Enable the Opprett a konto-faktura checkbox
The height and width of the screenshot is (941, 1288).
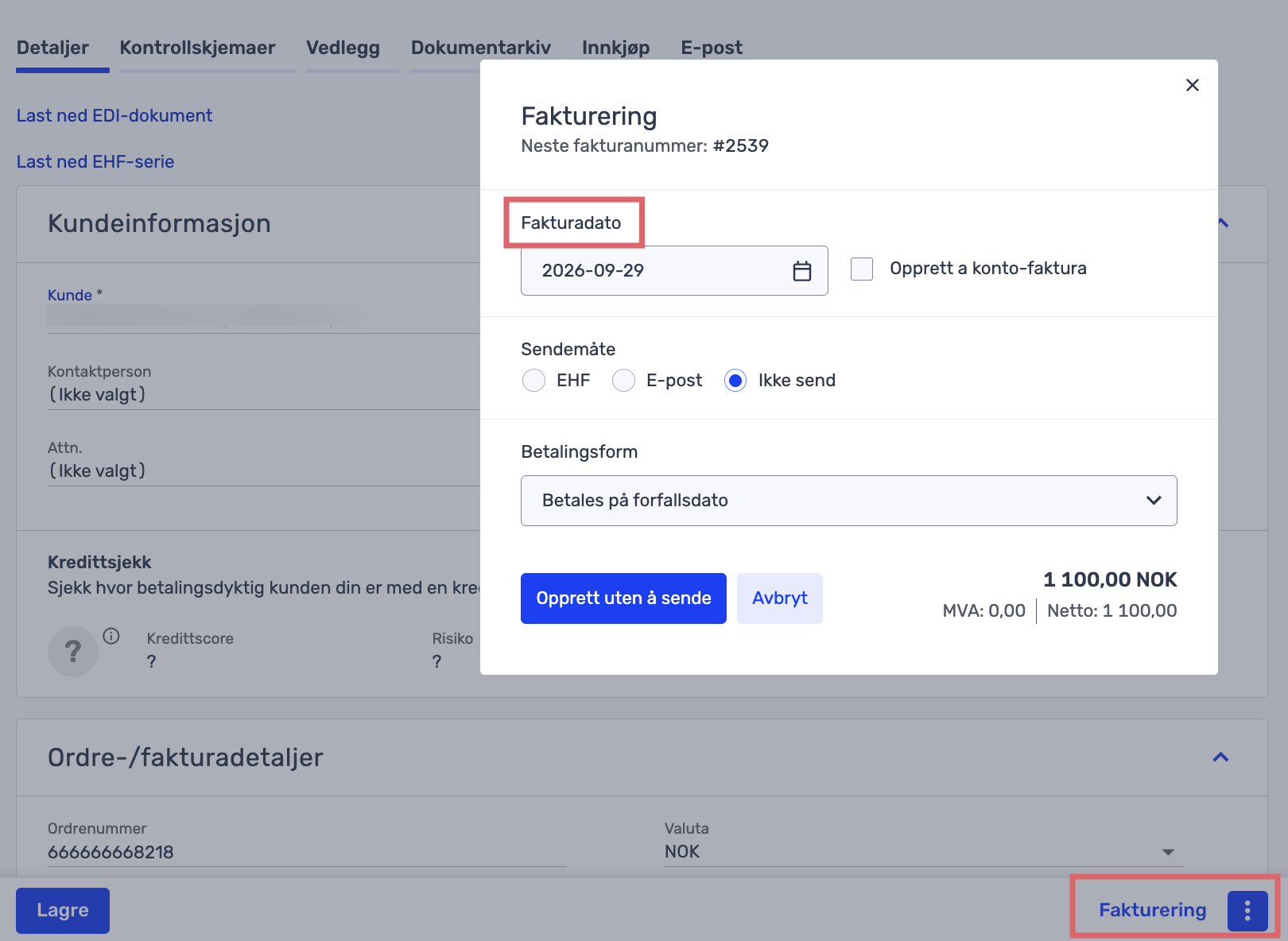pyautogui.click(x=862, y=269)
